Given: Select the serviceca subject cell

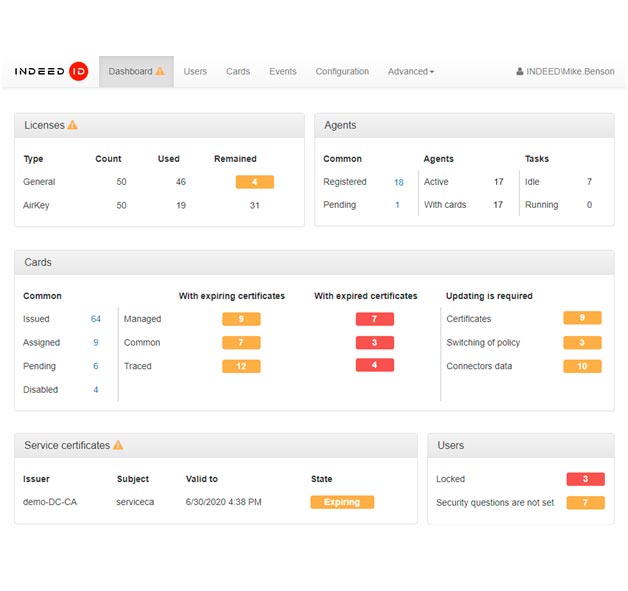Looking at the screenshot, I should click(135, 502).
